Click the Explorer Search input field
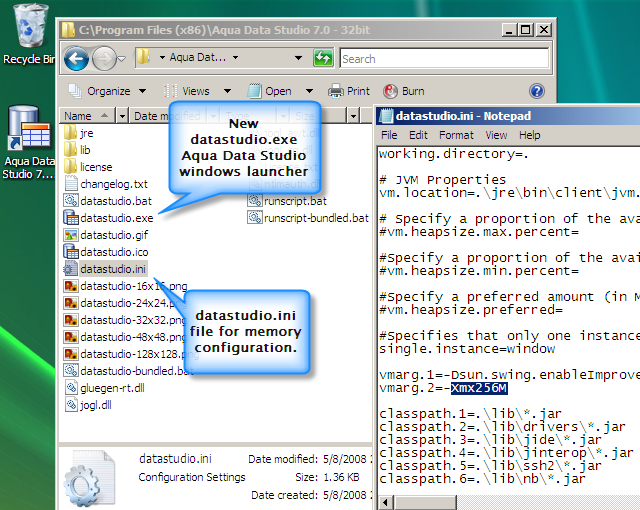 coord(444,58)
